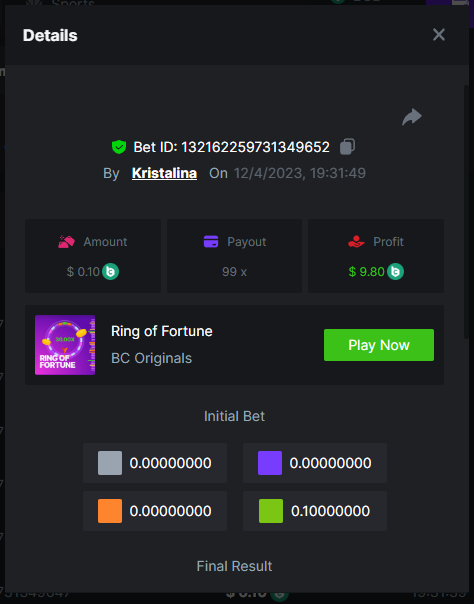Viewport: 474px width, 604px height.
Task: Select the green color swatch
Action: pyautogui.click(x=271, y=511)
